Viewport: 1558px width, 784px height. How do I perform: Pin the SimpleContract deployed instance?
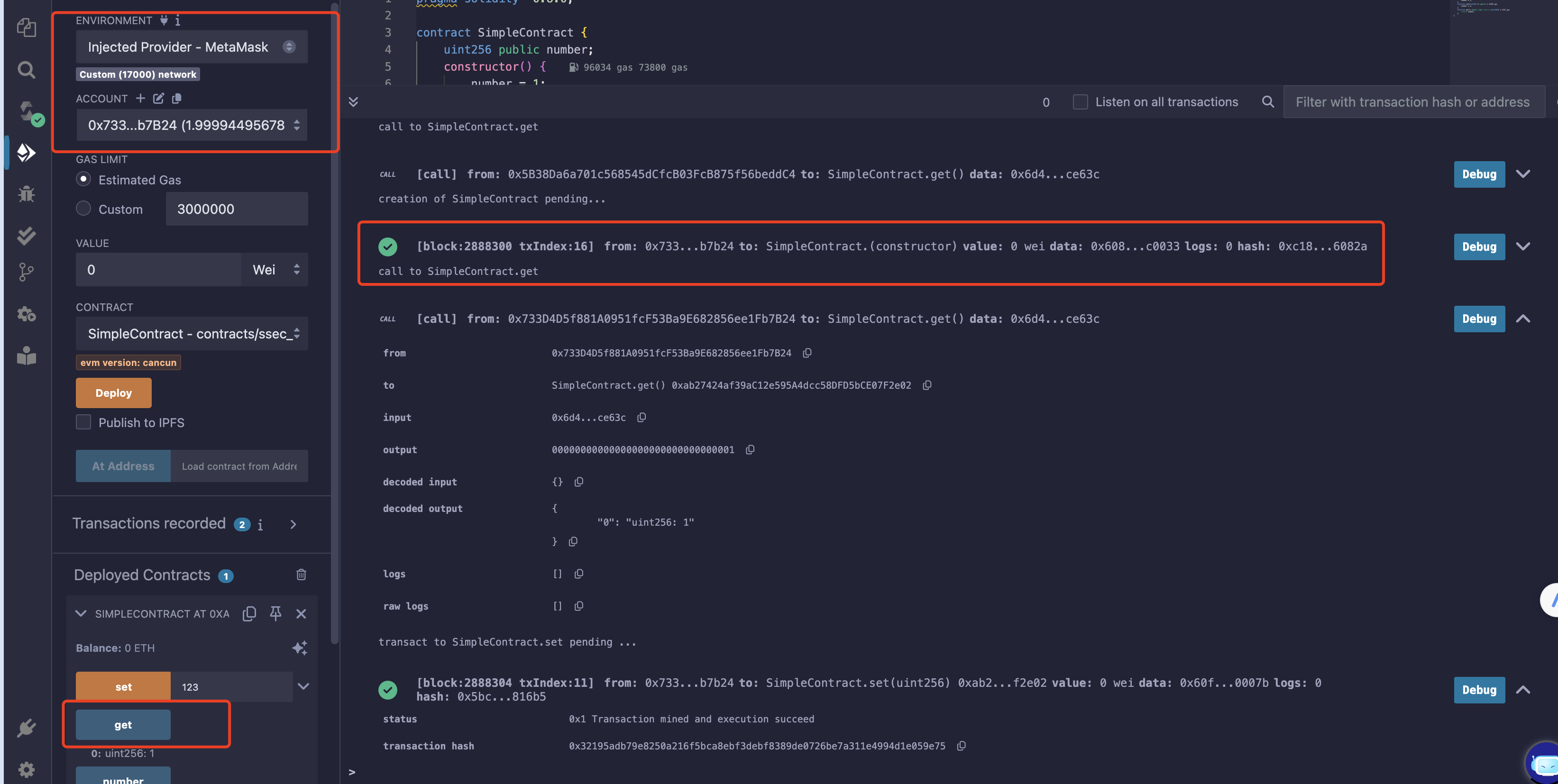tap(275, 613)
